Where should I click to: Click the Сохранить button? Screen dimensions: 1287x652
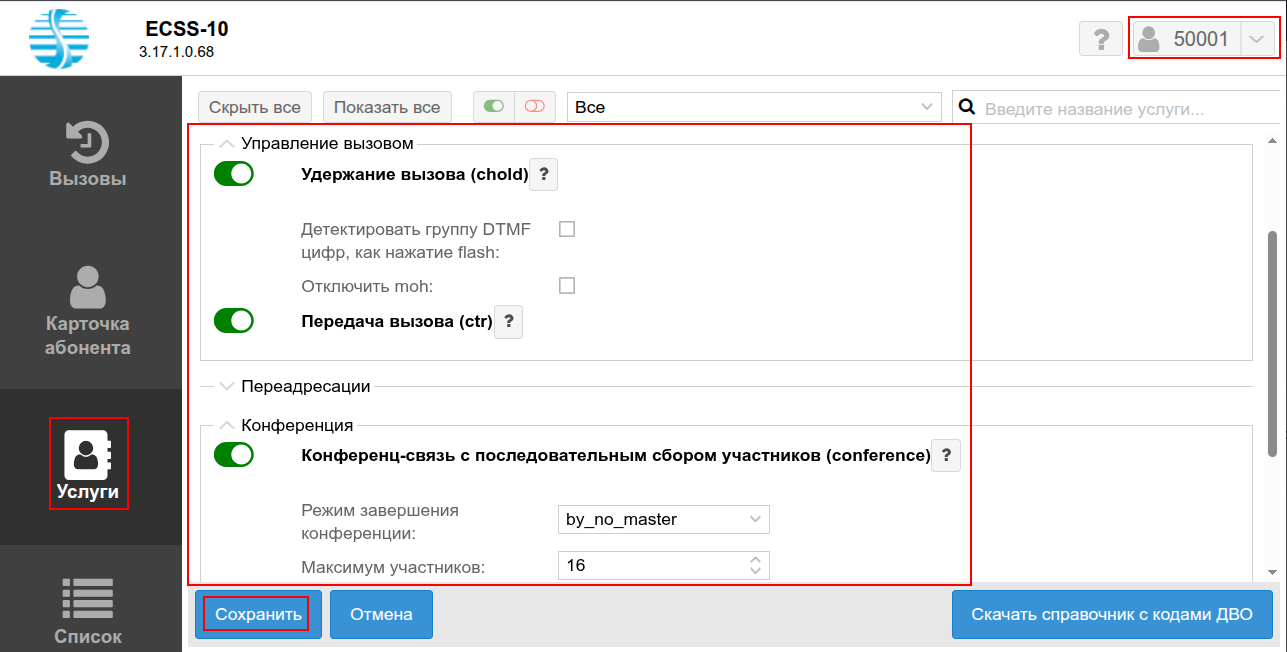click(258, 614)
